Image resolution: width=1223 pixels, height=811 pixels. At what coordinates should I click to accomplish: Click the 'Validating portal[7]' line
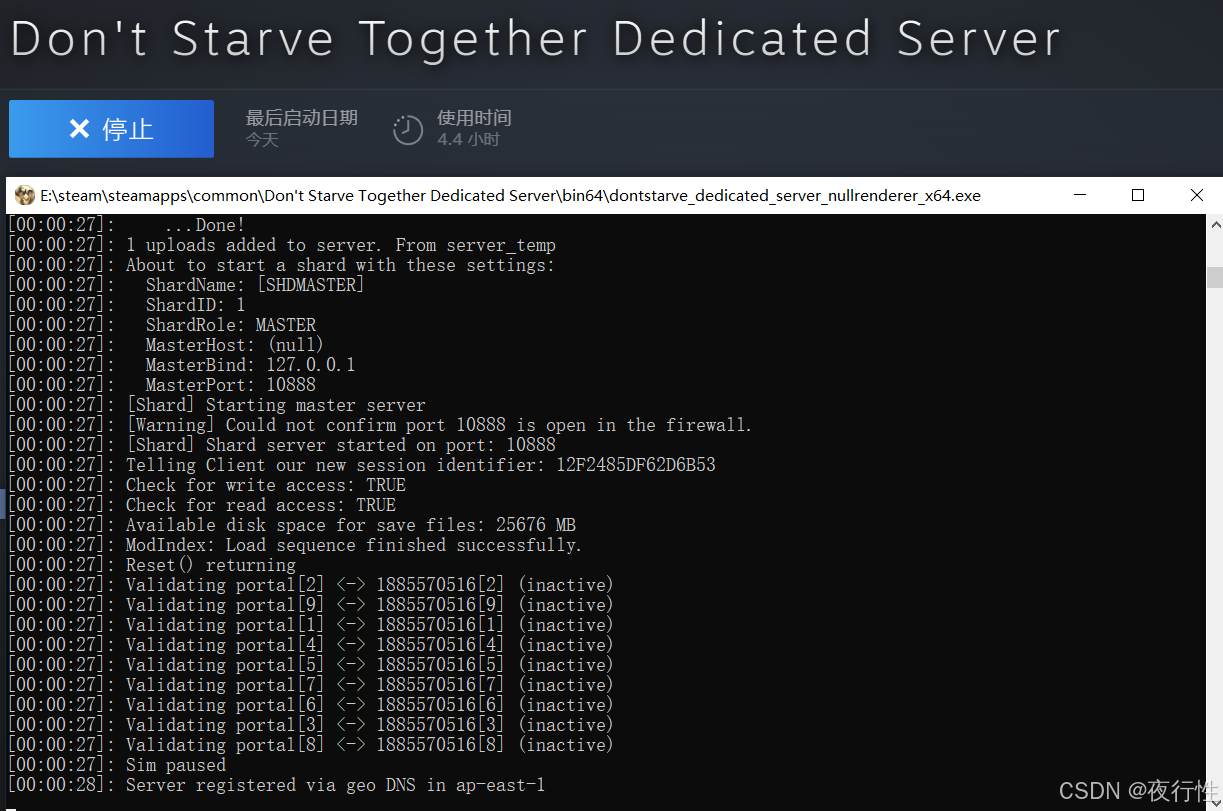(310, 685)
